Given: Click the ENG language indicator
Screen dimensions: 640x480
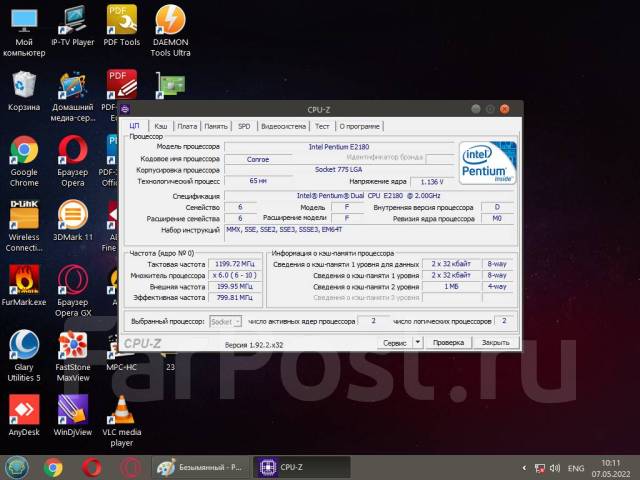Looking at the screenshot, I should pyautogui.click(x=576, y=467).
